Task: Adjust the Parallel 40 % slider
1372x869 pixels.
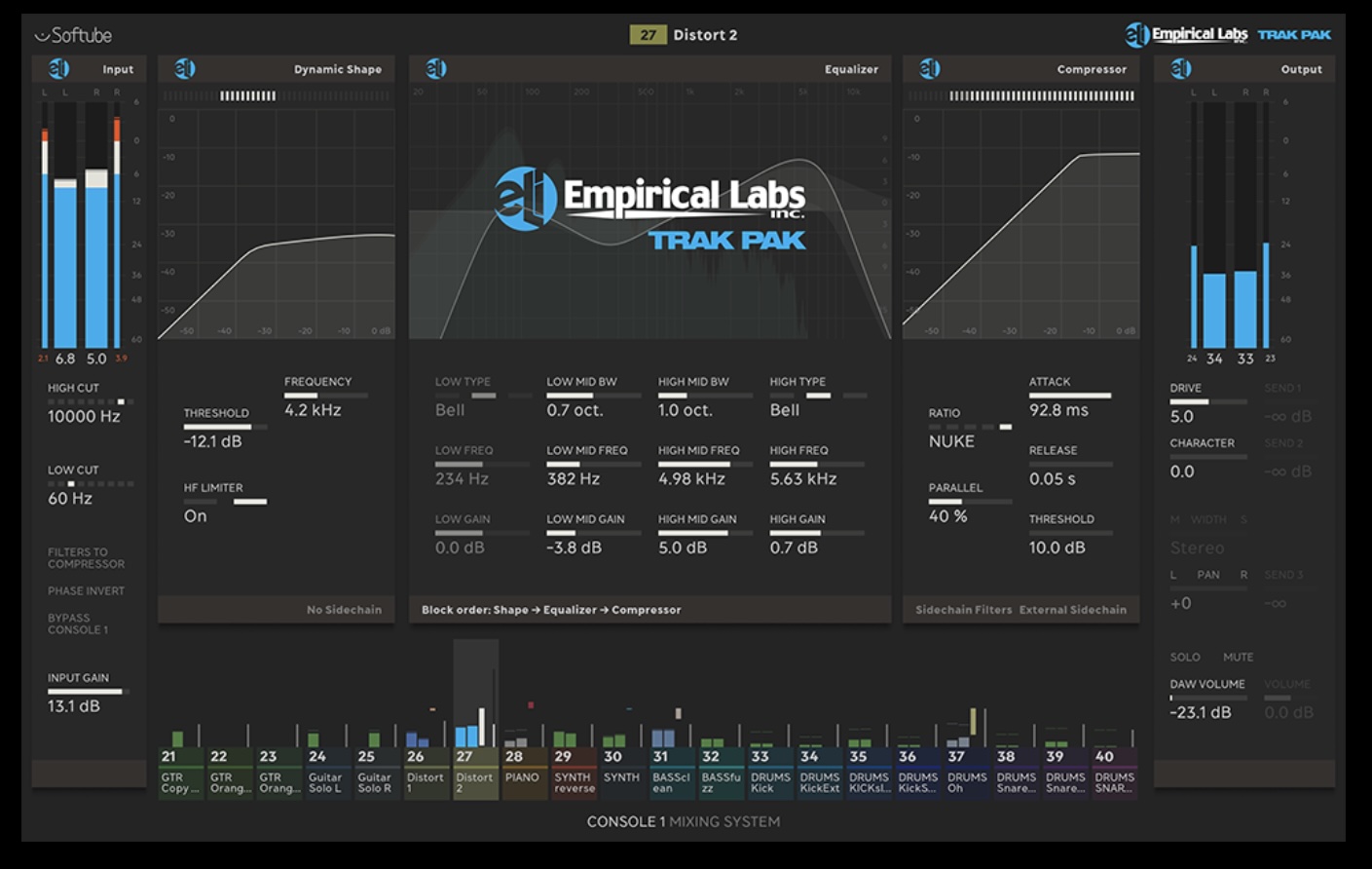Action: 971,502
